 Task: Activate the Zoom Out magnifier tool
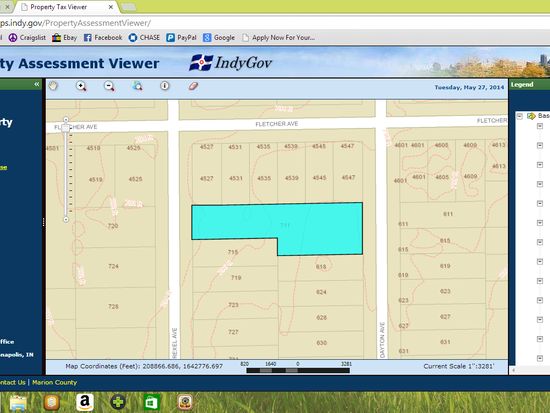coord(109,86)
